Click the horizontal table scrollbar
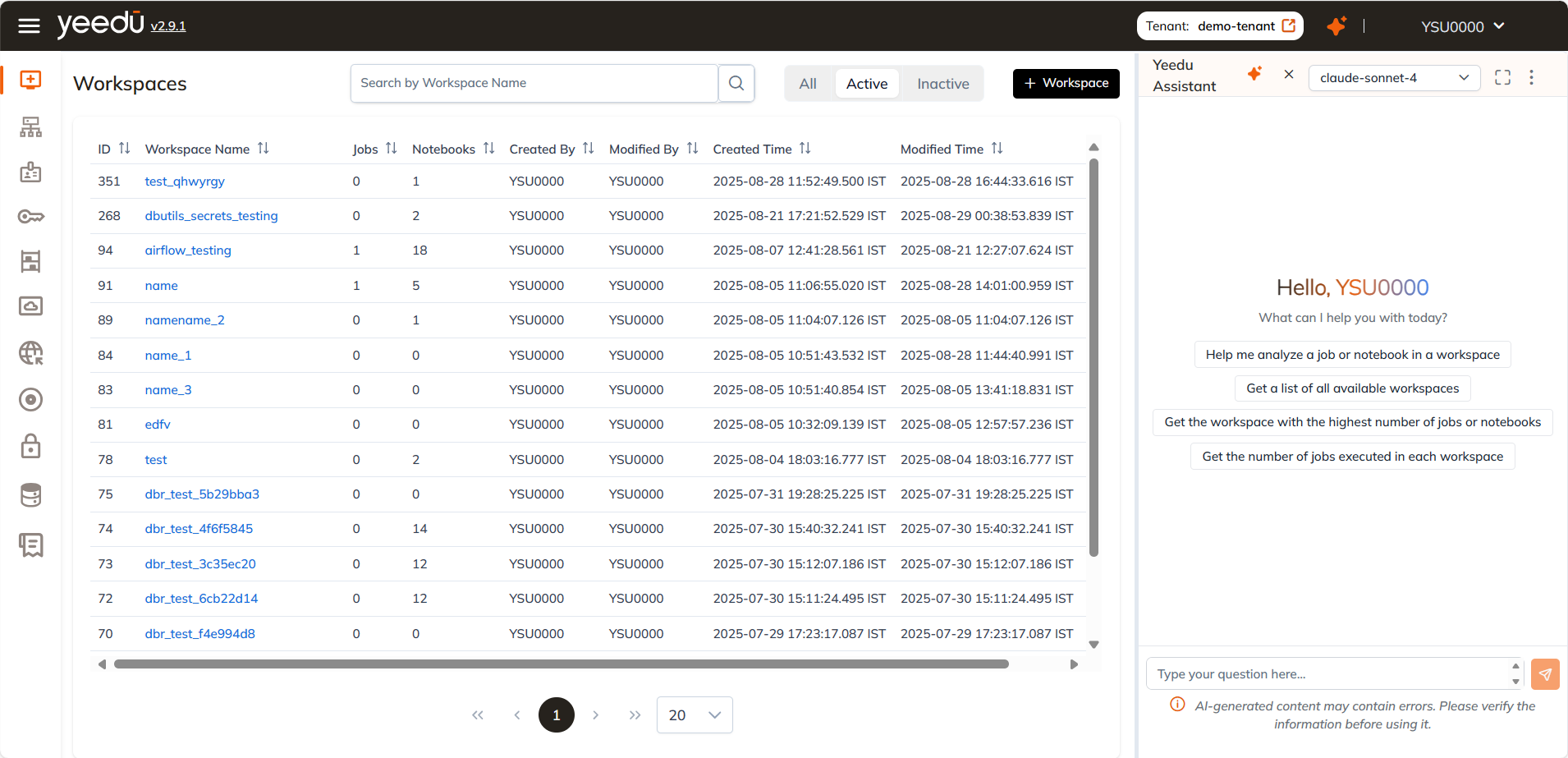1568x758 pixels. point(561,664)
